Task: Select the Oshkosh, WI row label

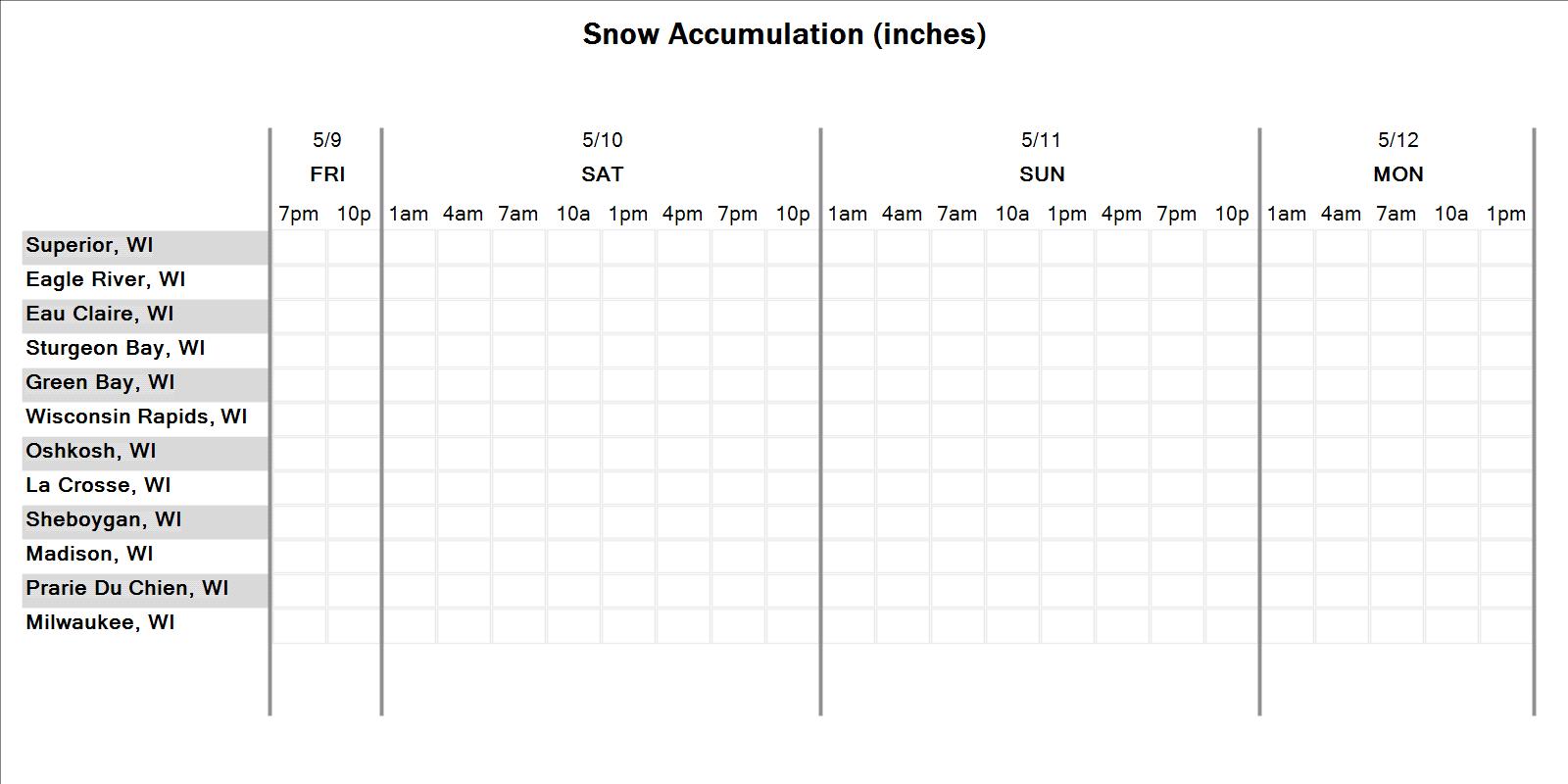Action: [x=90, y=452]
